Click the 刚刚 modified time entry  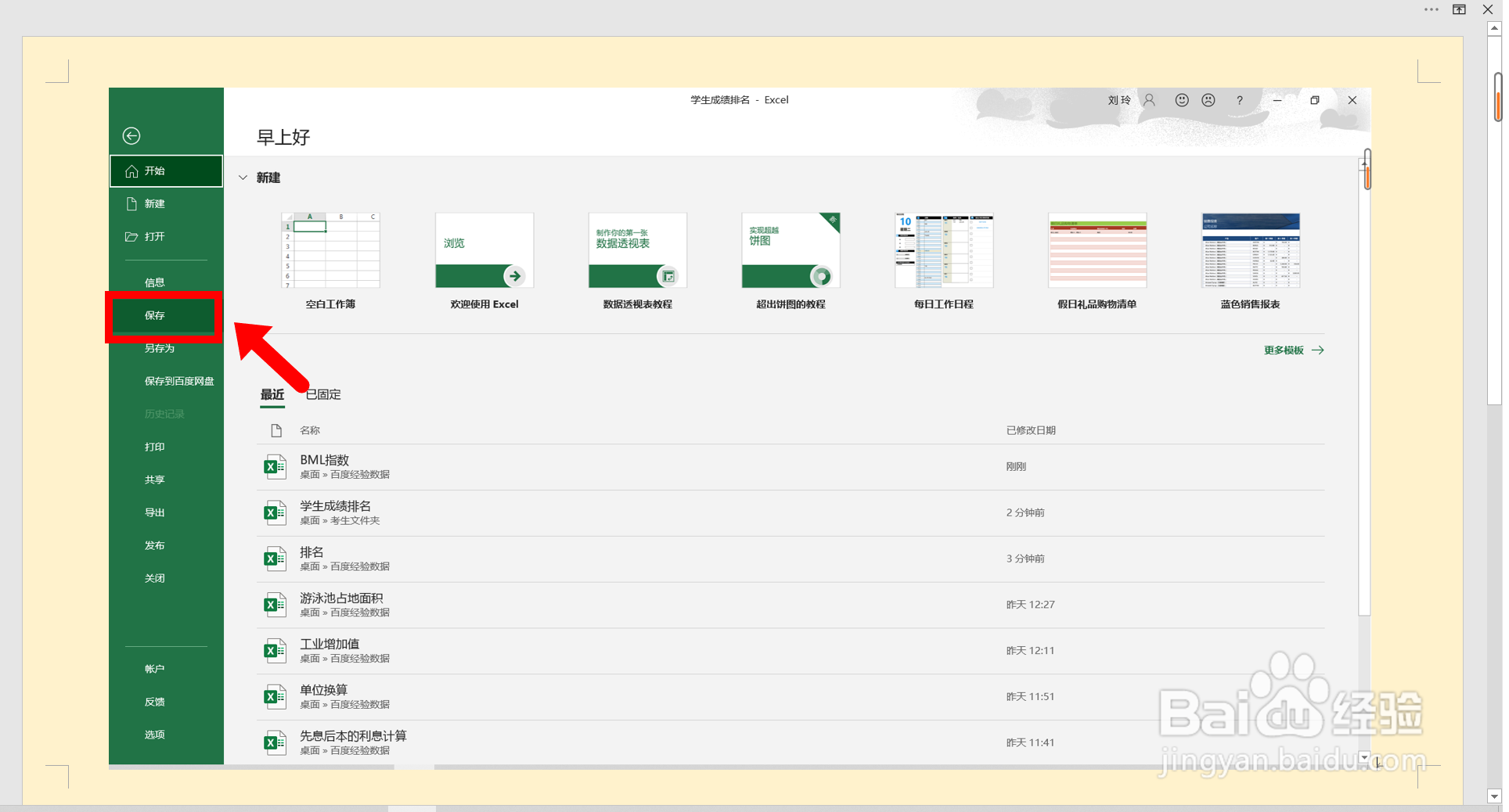click(x=1016, y=467)
